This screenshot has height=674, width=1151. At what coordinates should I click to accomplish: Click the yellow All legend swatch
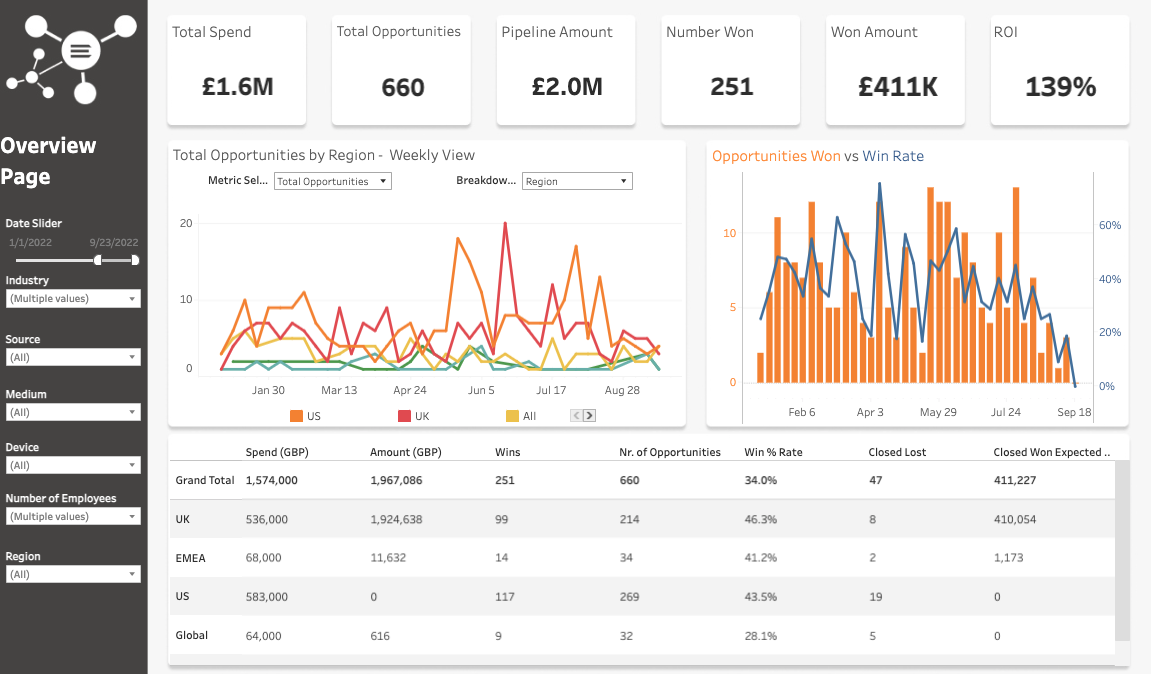click(512, 415)
